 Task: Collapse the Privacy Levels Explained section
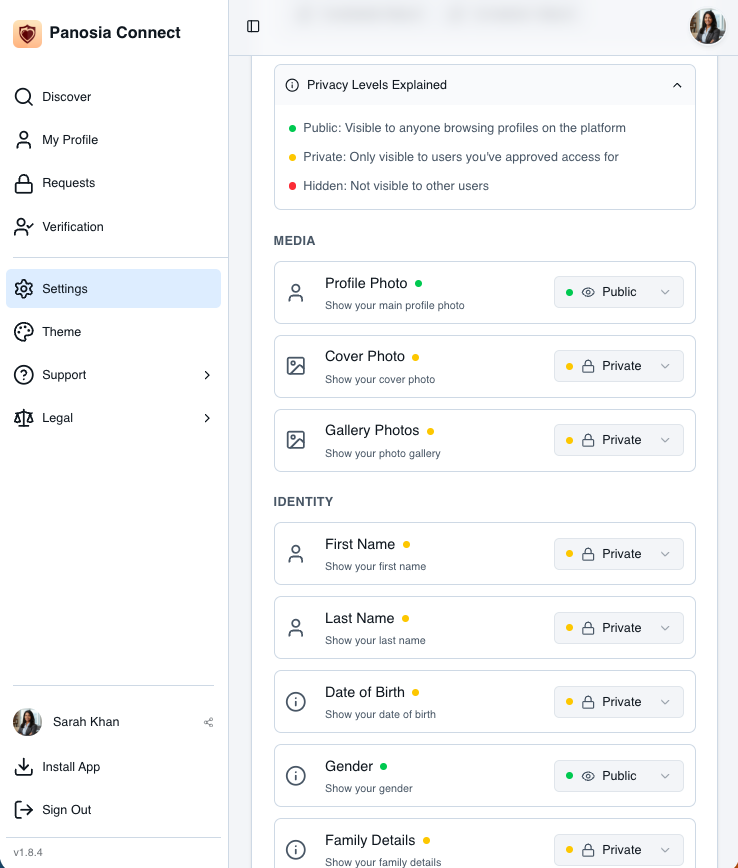click(677, 85)
